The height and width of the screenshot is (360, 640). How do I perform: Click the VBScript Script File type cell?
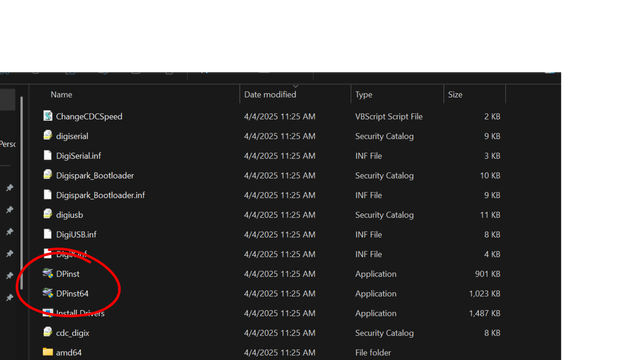click(x=389, y=116)
